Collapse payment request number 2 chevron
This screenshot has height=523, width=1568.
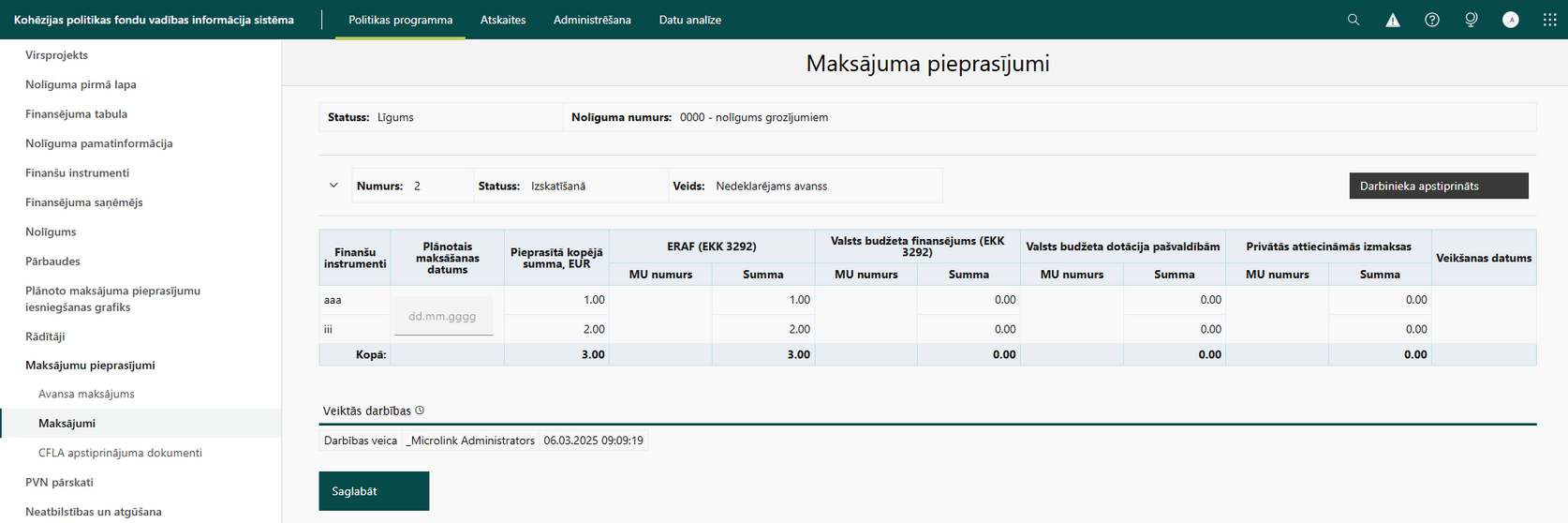(x=333, y=186)
